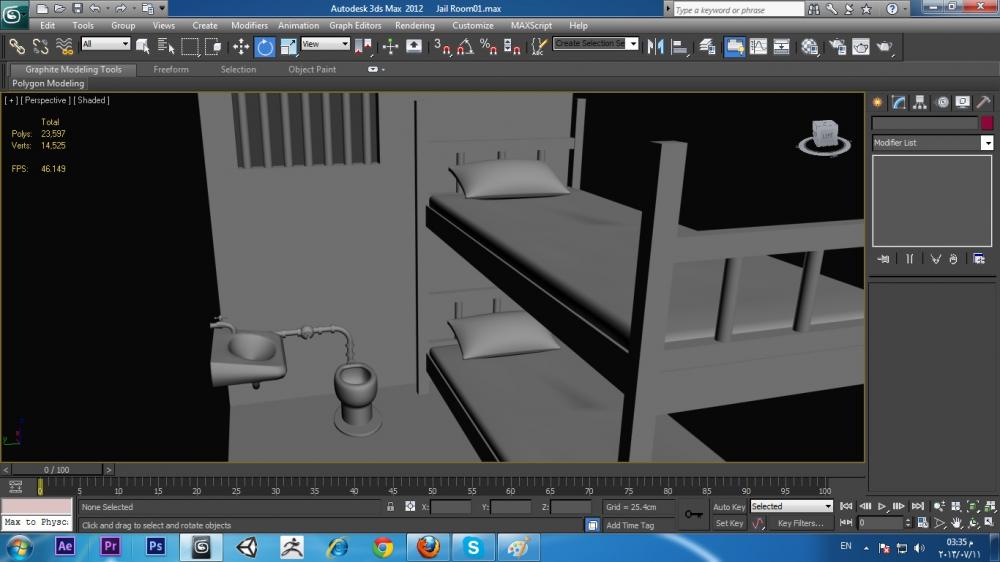Open the Curve Editor from toolbar

click(x=759, y=46)
